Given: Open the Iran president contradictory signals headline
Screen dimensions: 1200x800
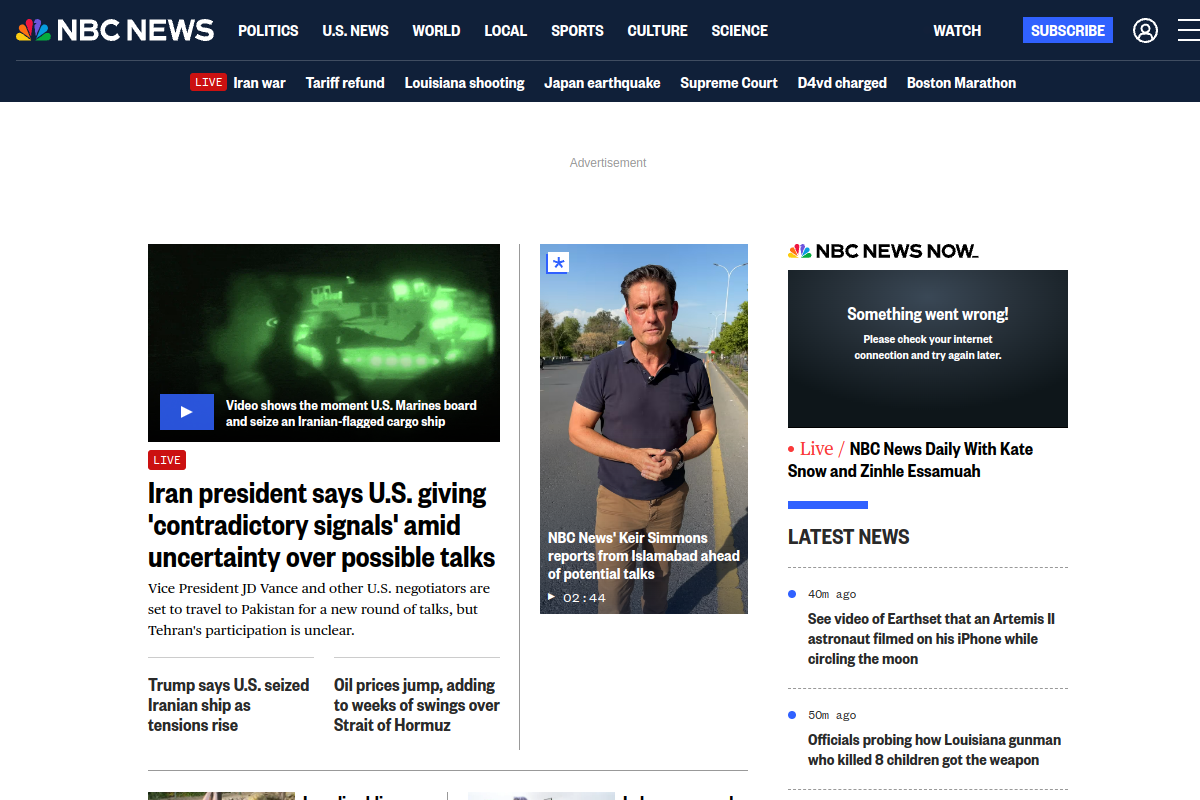Looking at the screenshot, I should [322, 525].
